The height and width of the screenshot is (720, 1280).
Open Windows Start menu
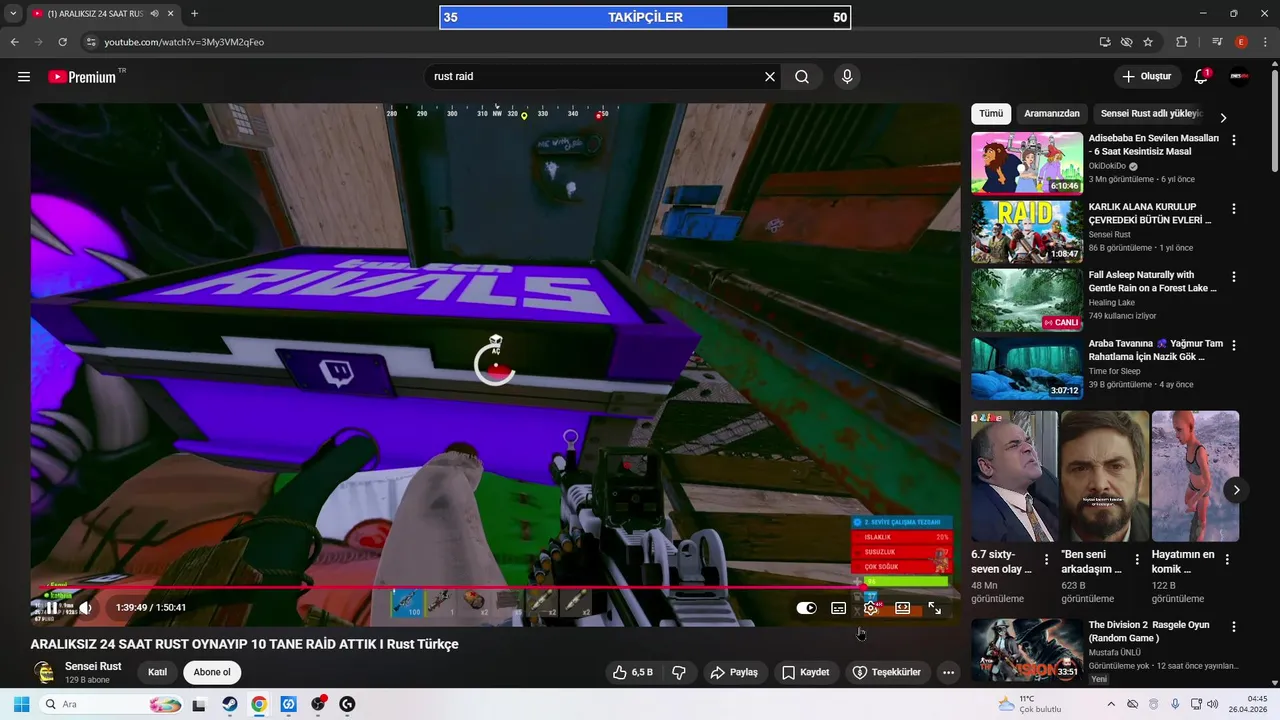point(21,704)
